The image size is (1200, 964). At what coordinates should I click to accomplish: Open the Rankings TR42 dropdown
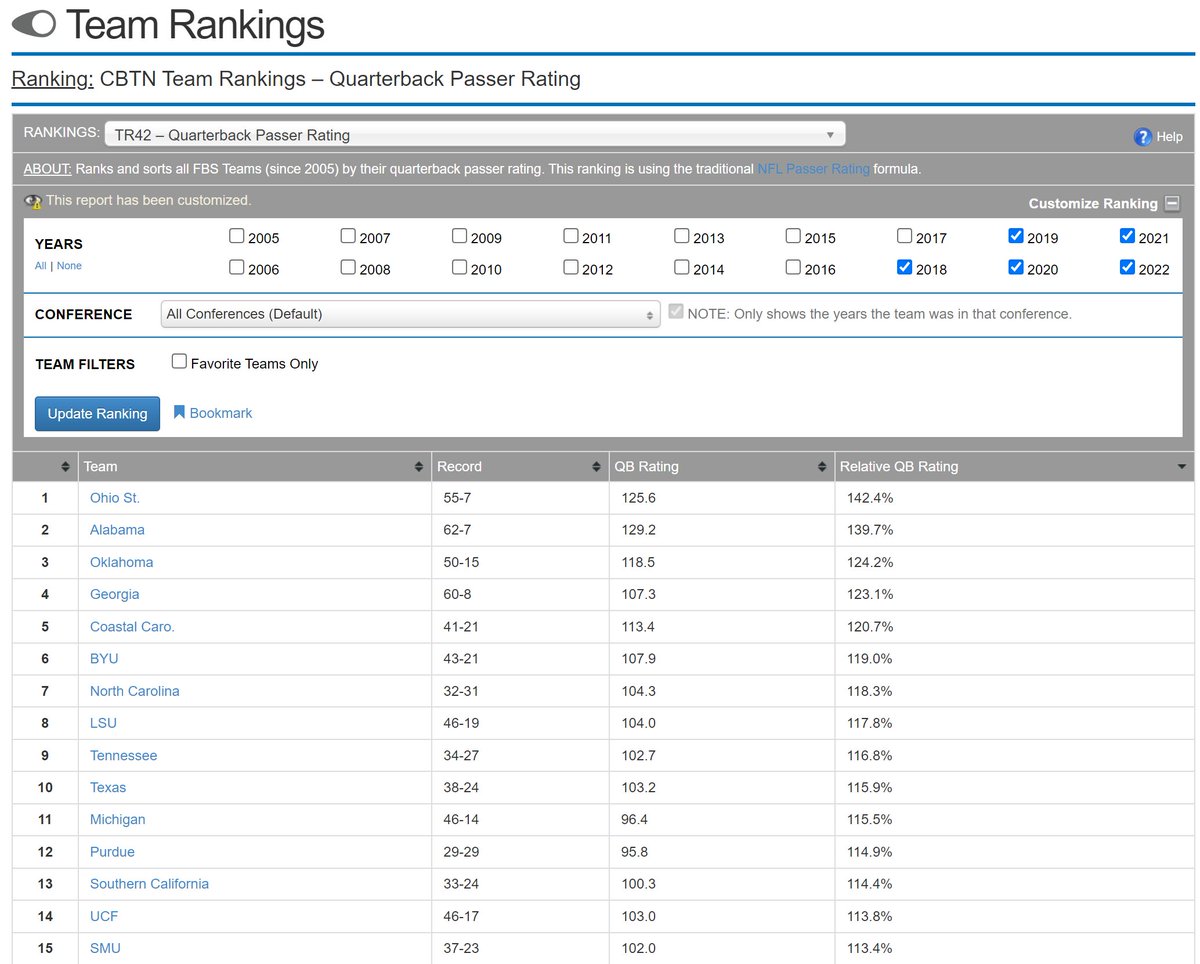coord(475,134)
